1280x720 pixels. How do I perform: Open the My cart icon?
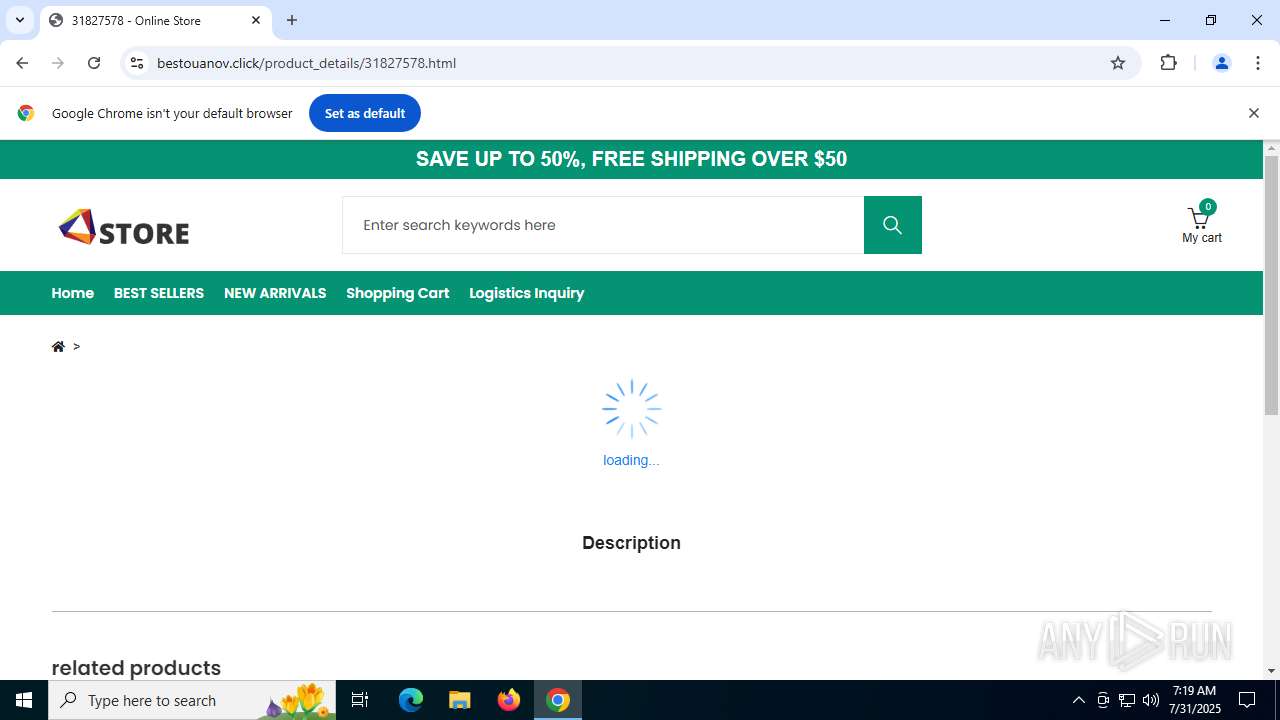1201,222
